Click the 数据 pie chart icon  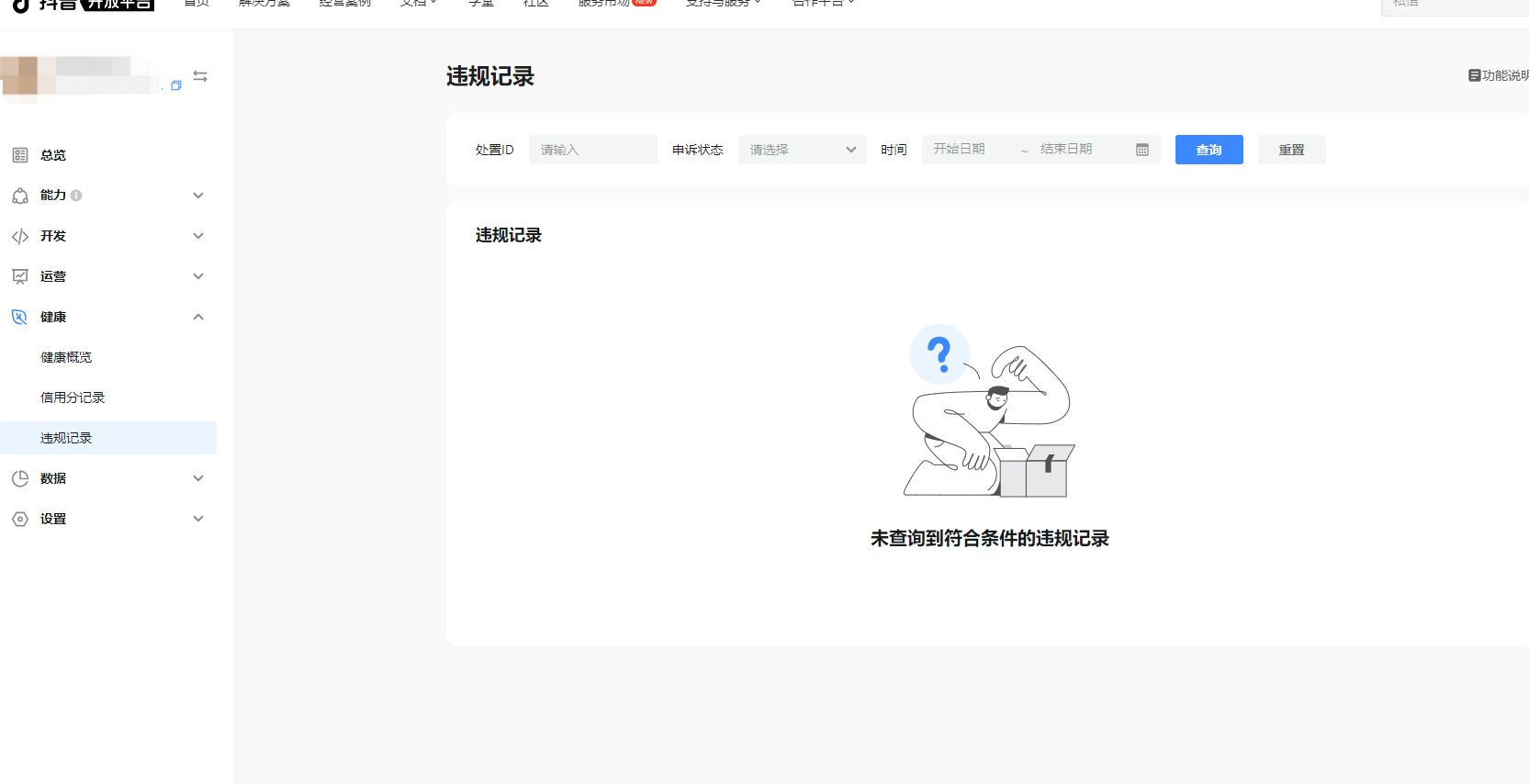pos(20,478)
